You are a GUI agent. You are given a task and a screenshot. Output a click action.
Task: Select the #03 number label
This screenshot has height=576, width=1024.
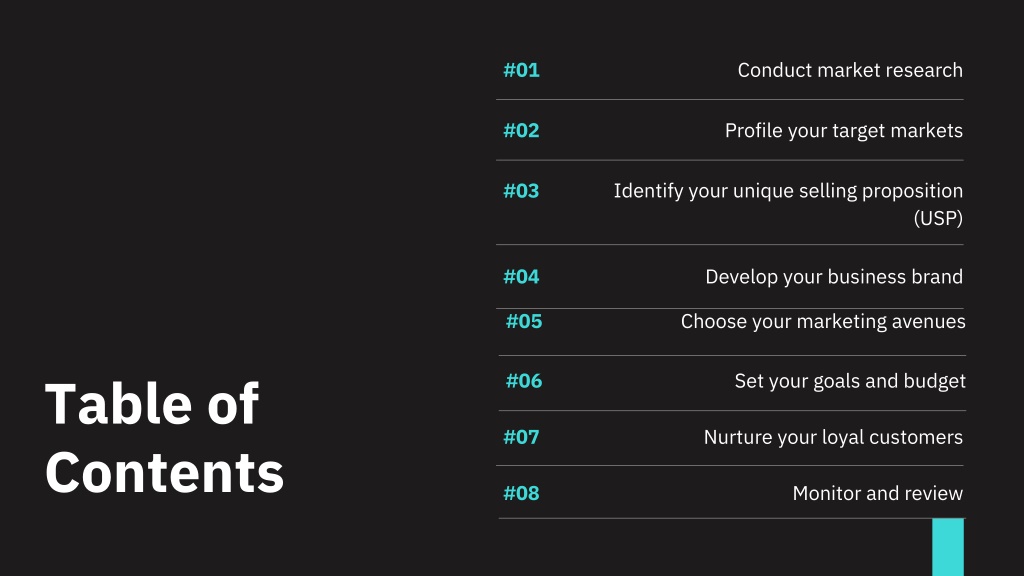click(x=521, y=191)
